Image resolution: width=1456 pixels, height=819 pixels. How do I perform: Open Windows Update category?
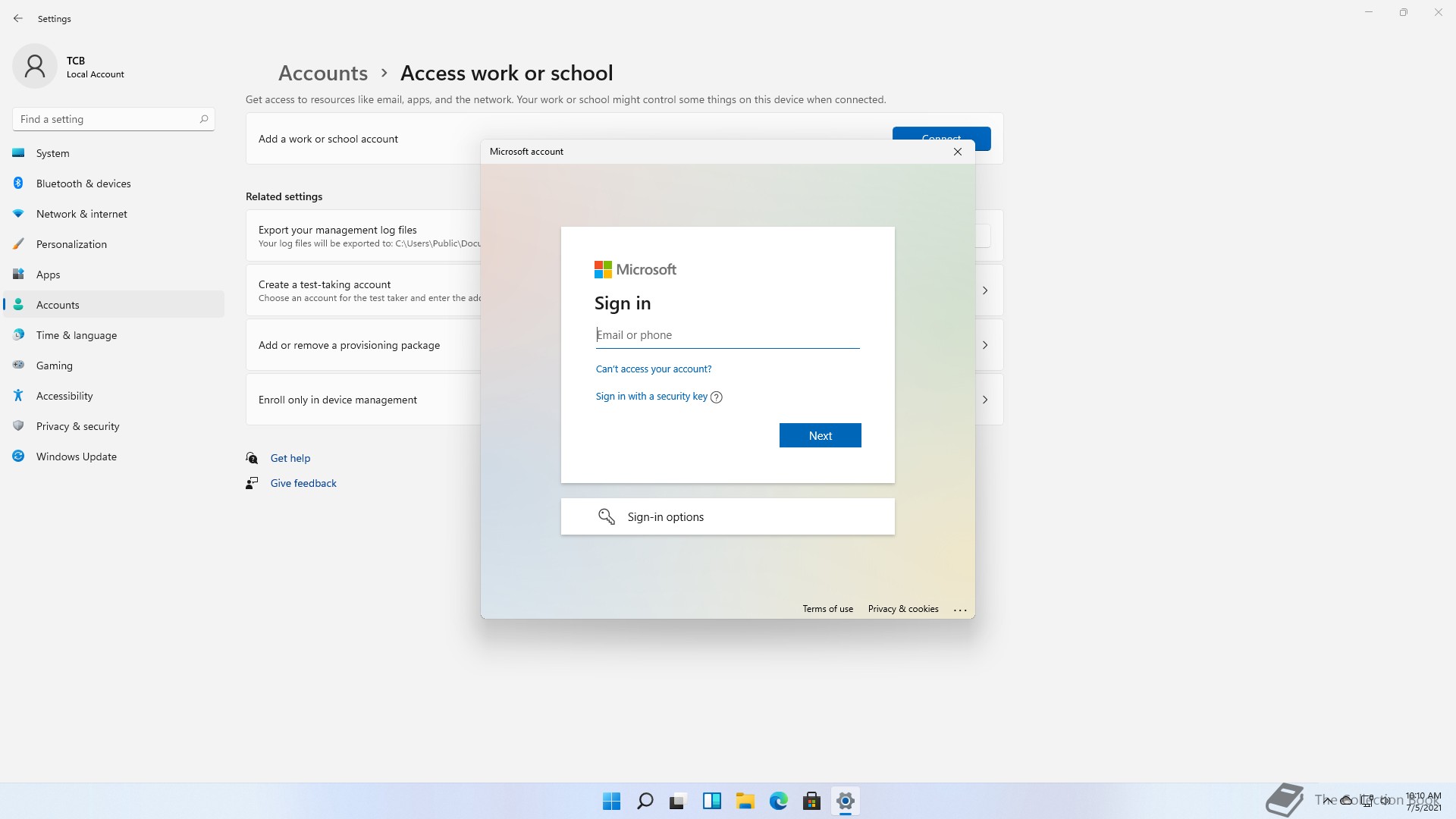pyautogui.click(x=114, y=457)
